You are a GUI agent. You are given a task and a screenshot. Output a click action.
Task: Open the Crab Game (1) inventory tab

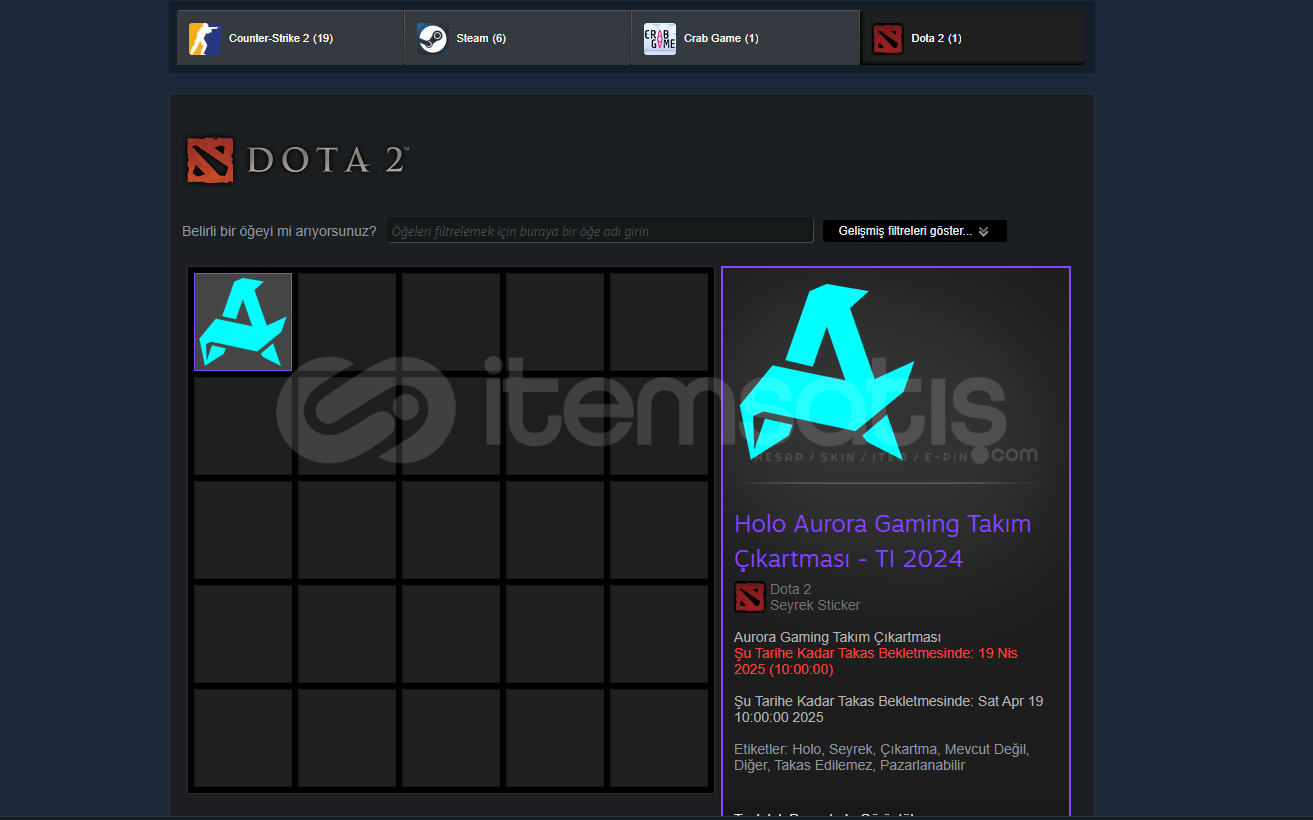[x=745, y=38]
